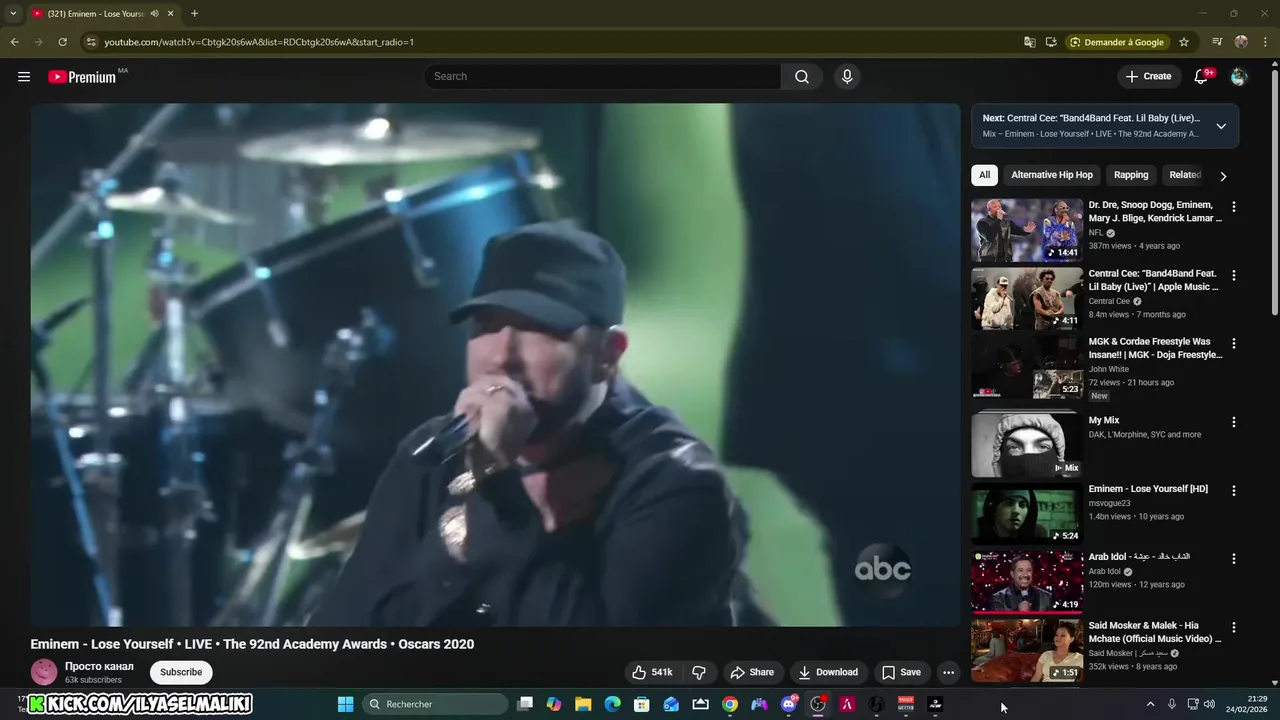This screenshot has height=720, width=1280.
Task: Open Microsoft Edge from the taskbar
Action: click(x=612, y=704)
